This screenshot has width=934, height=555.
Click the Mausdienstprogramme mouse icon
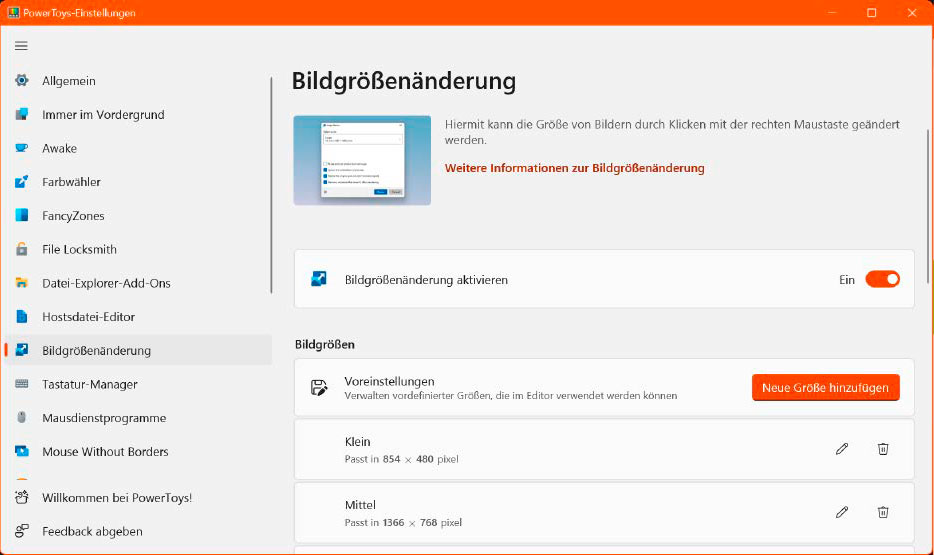pyautogui.click(x=22, y=417)
